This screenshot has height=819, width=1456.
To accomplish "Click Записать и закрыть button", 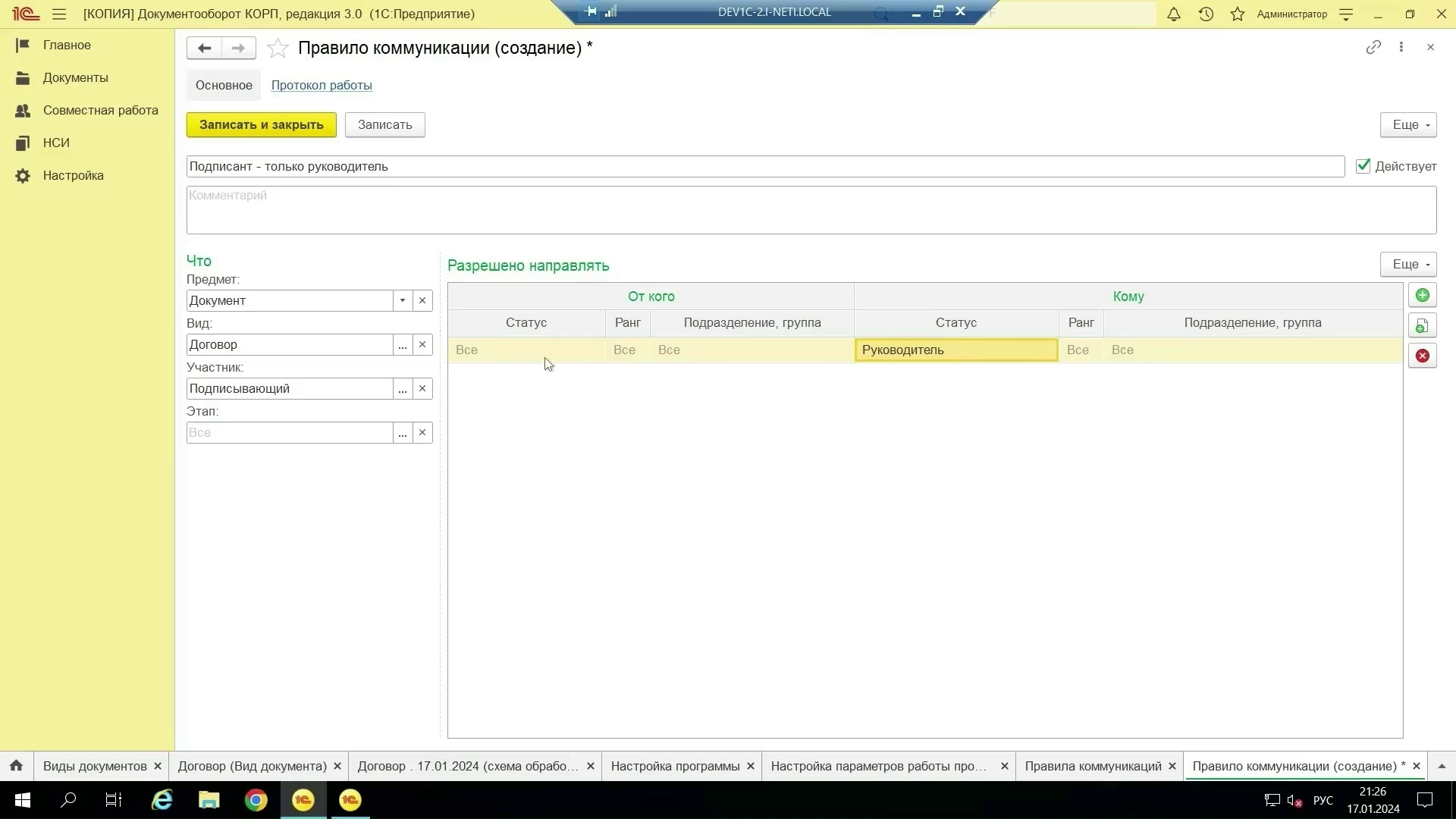I will click(261, 125).
